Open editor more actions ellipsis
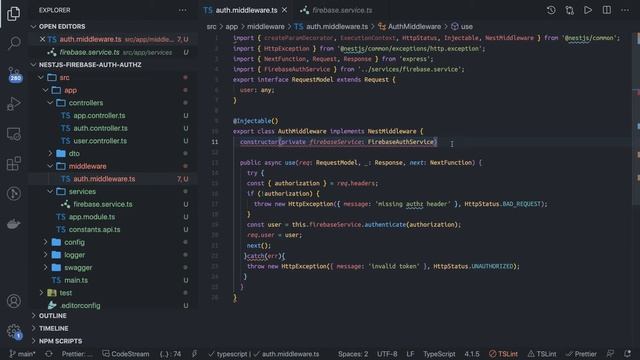Image resolution: width=640 pixels, height=360 pixels. [625, 10]
